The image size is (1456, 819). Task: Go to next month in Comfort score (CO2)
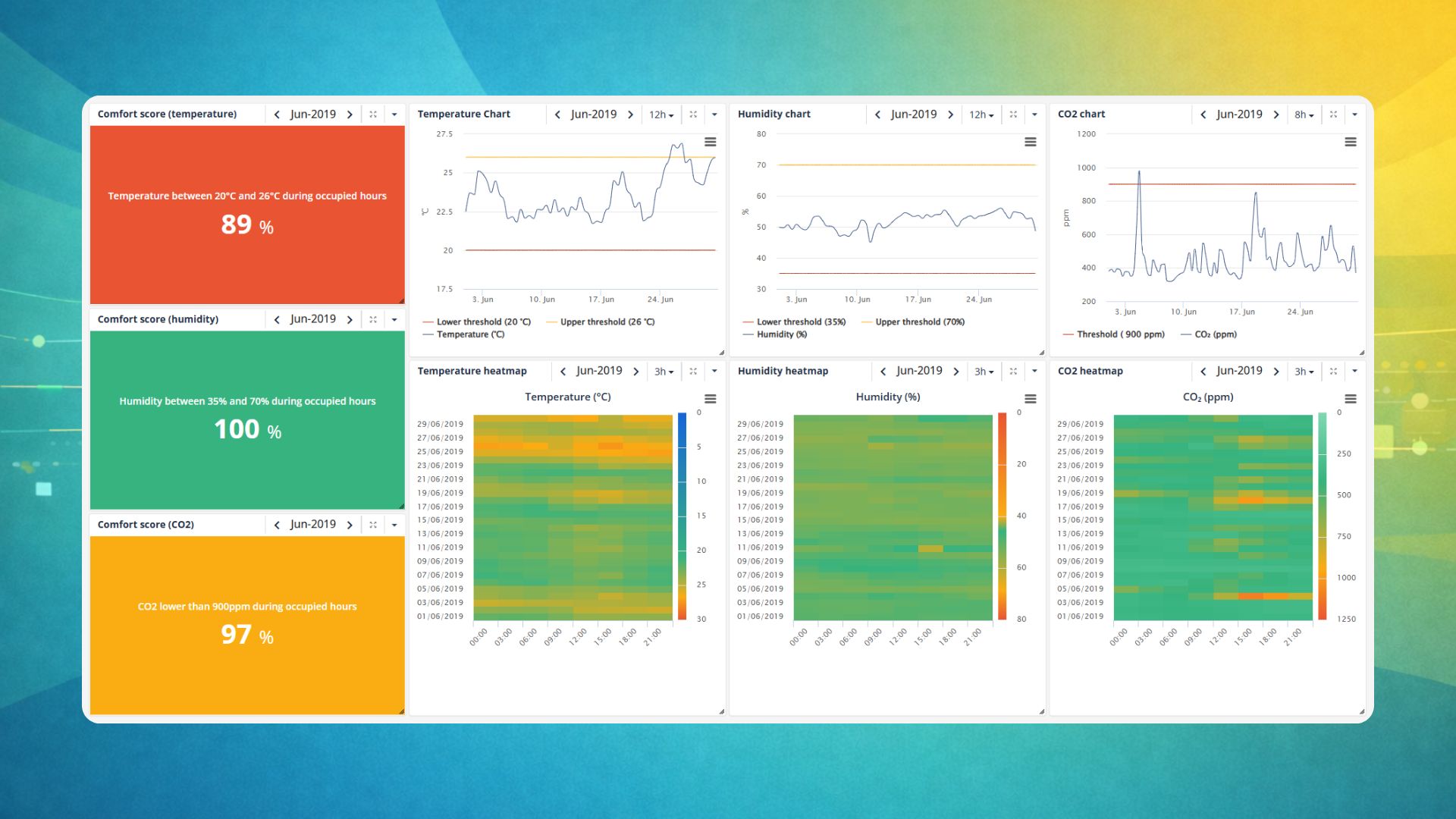[350, 525]
